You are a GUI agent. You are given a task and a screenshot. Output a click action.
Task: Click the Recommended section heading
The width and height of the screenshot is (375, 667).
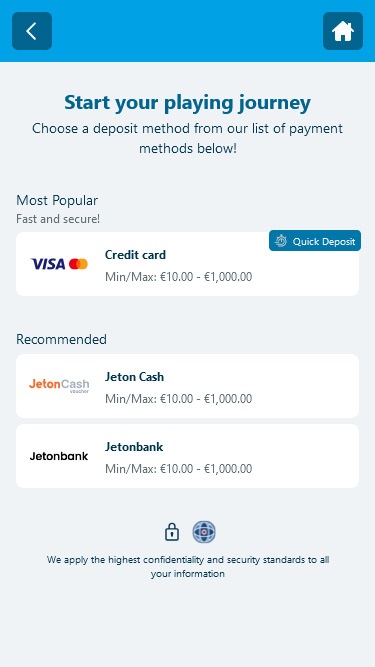(61, 339)
